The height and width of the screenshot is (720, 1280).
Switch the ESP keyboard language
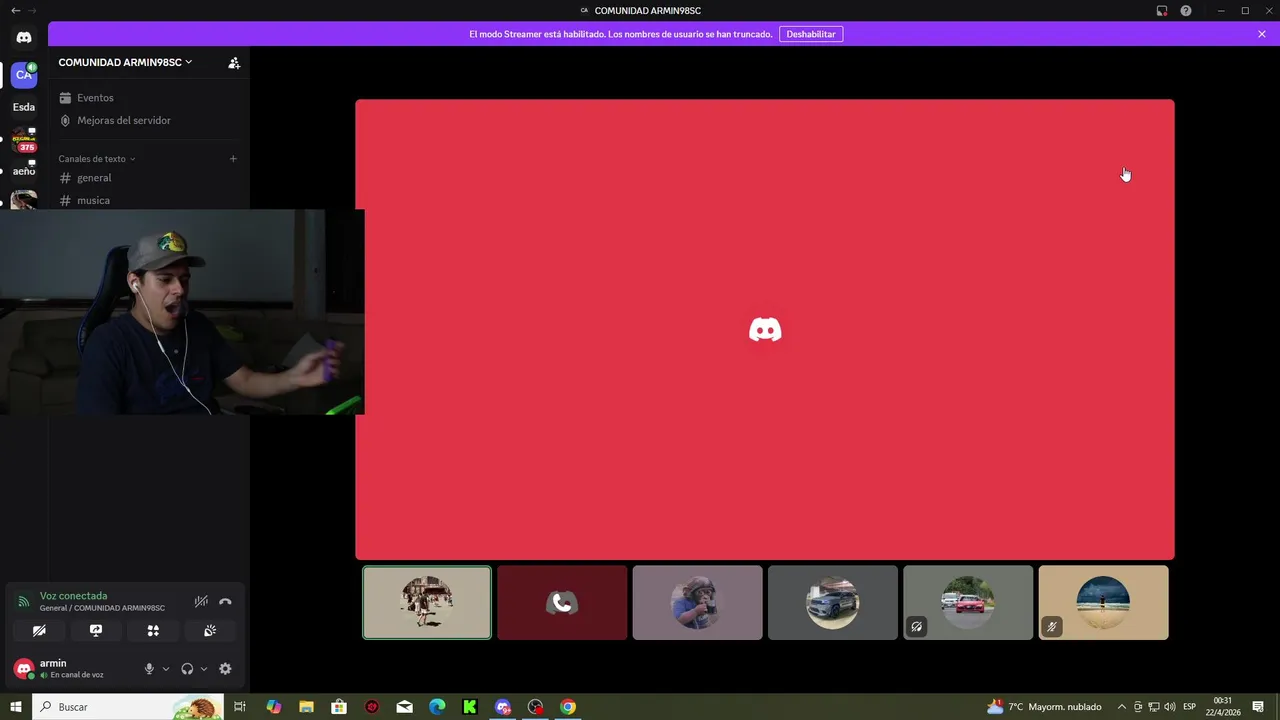pyautogui.click(x=1190, y=707)
